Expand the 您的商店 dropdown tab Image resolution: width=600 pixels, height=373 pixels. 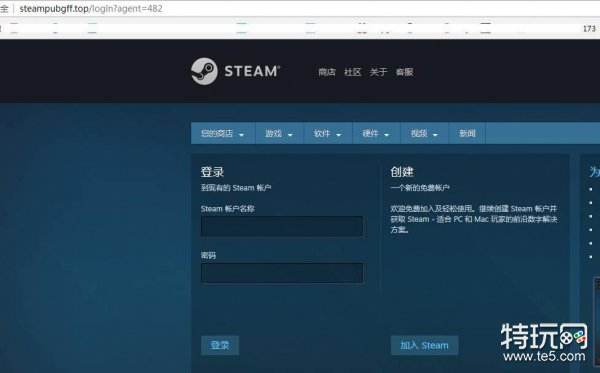point(223,134)
